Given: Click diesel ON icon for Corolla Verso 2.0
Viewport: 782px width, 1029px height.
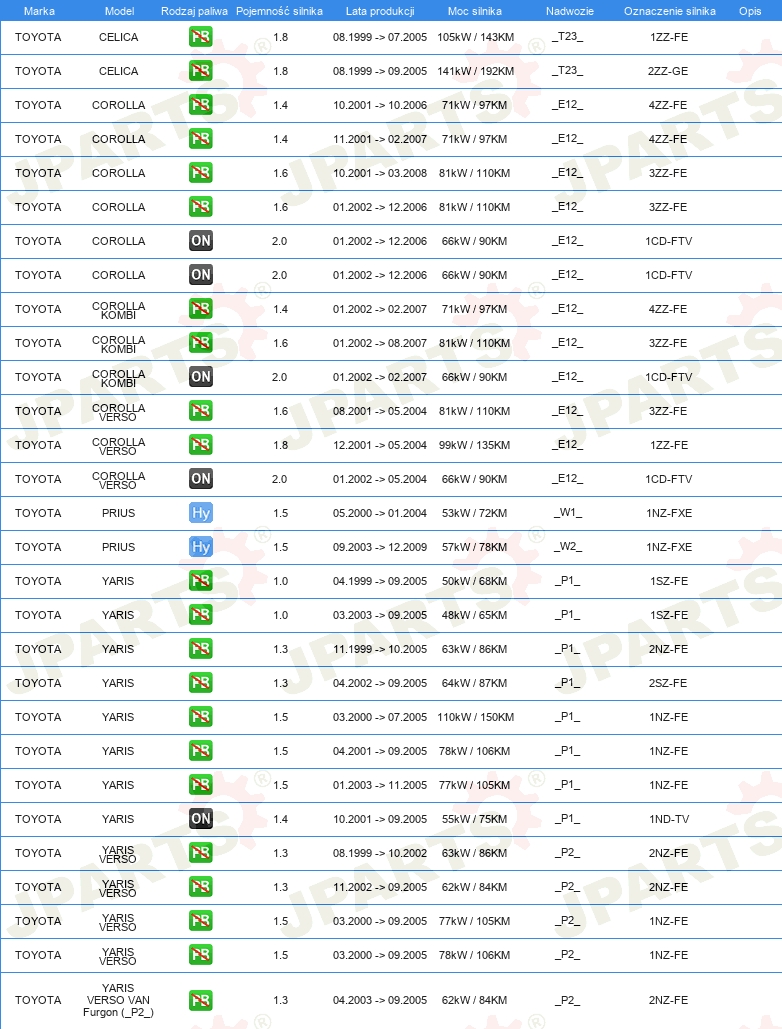Looking at the screenshot, I should (201, 478).
